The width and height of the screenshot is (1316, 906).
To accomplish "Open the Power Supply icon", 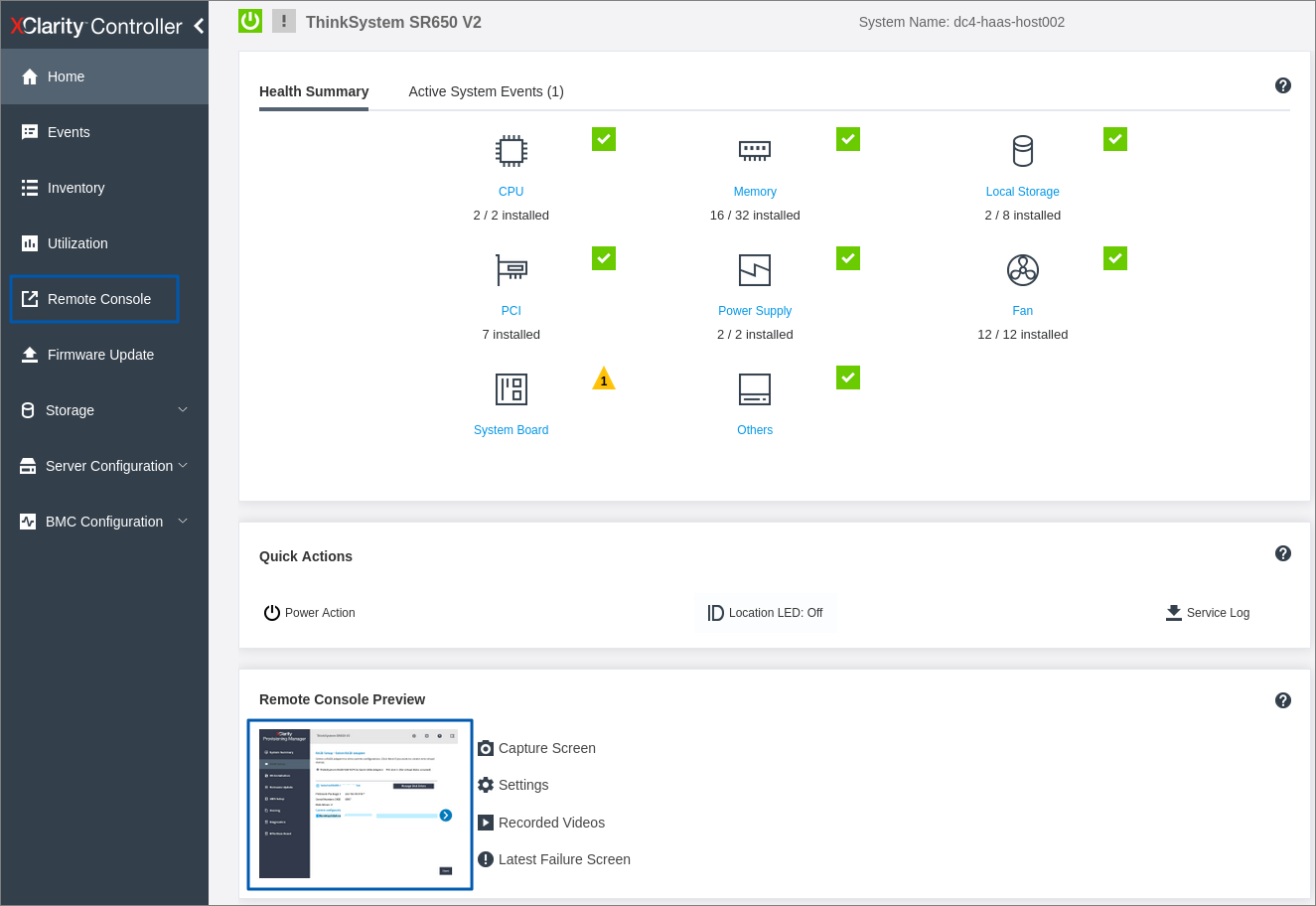I will click(755, 270).
